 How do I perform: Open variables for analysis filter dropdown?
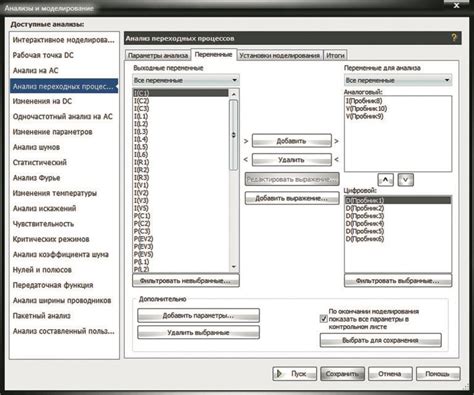click(398, 80)
